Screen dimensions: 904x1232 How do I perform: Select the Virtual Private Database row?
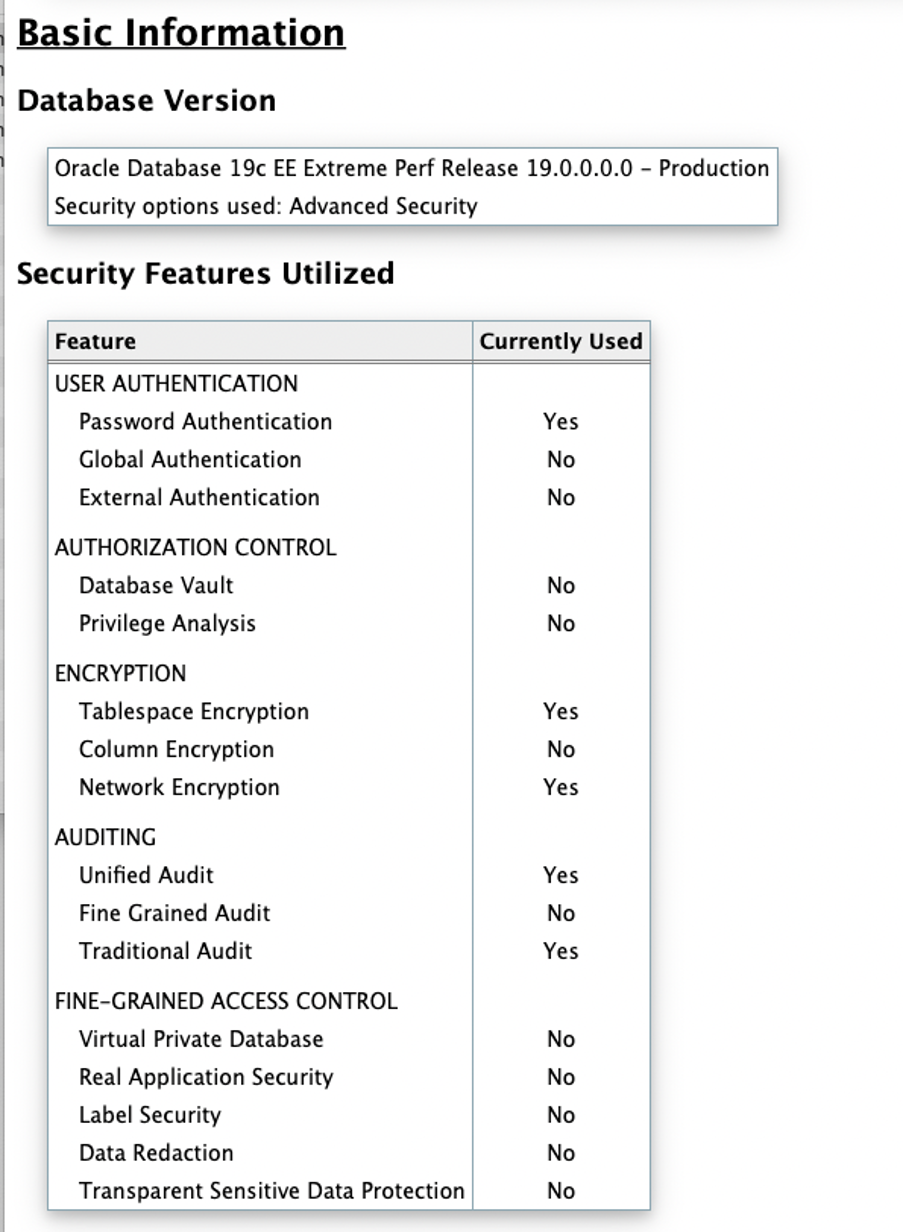pos(201,1040)
